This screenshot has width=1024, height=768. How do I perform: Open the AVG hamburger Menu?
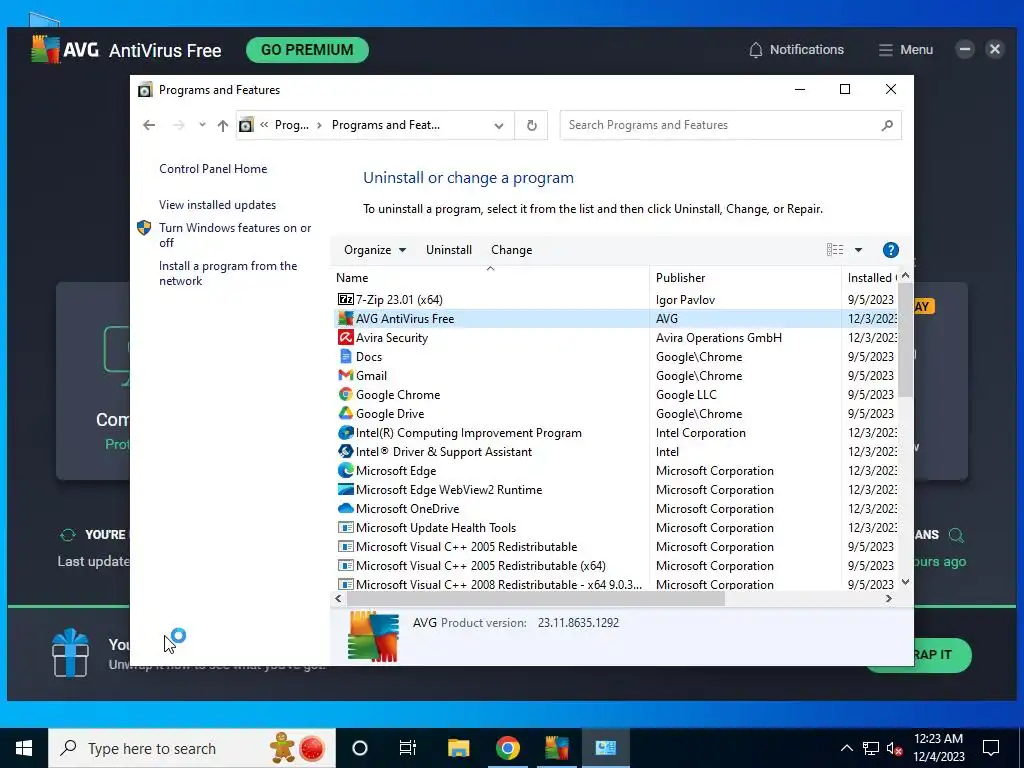click(905, 50)
